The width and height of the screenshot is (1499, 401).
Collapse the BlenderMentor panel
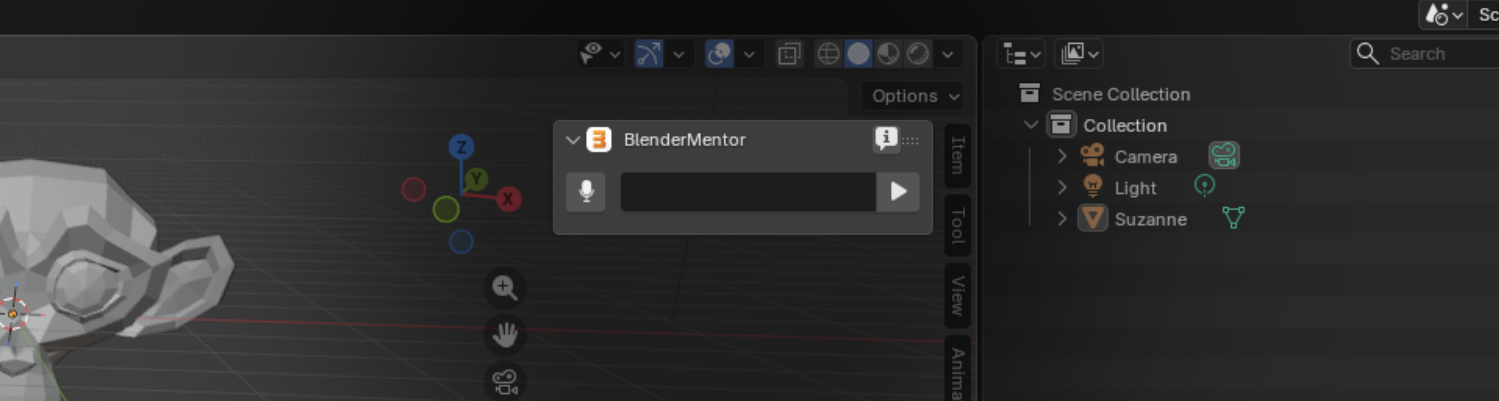573,140
